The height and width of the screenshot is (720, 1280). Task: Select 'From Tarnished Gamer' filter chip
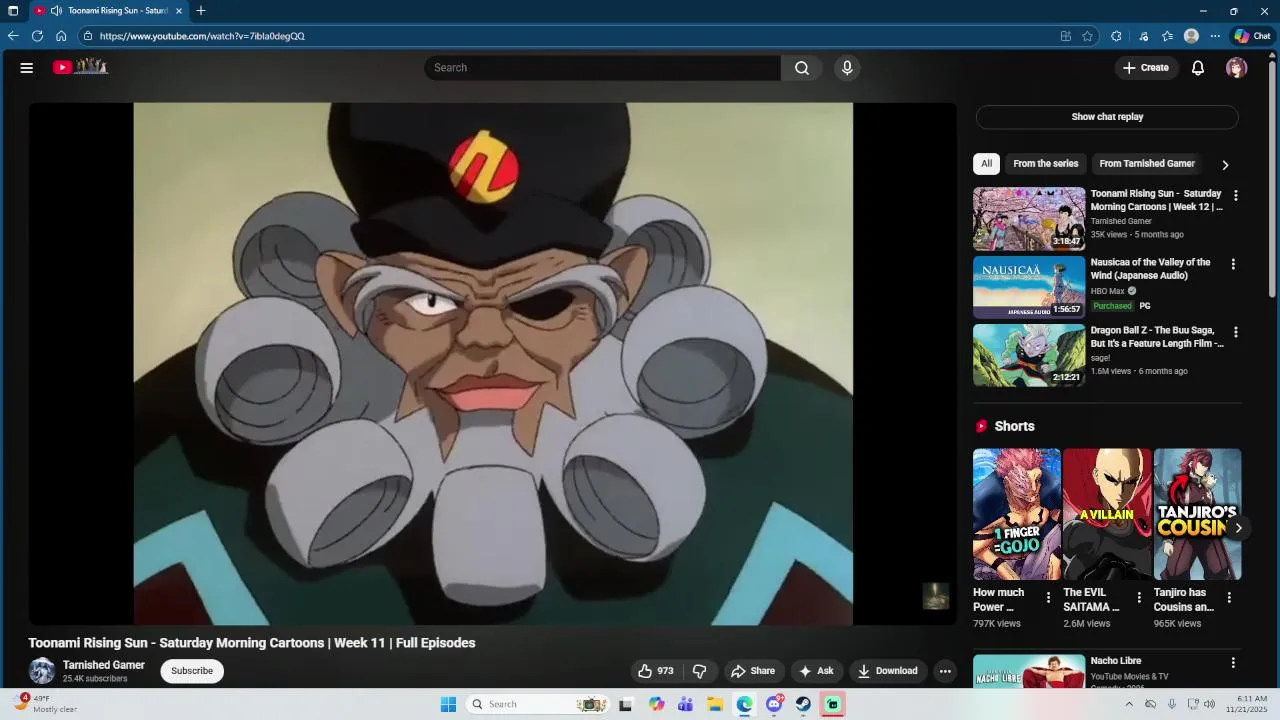click(1147, 164)
